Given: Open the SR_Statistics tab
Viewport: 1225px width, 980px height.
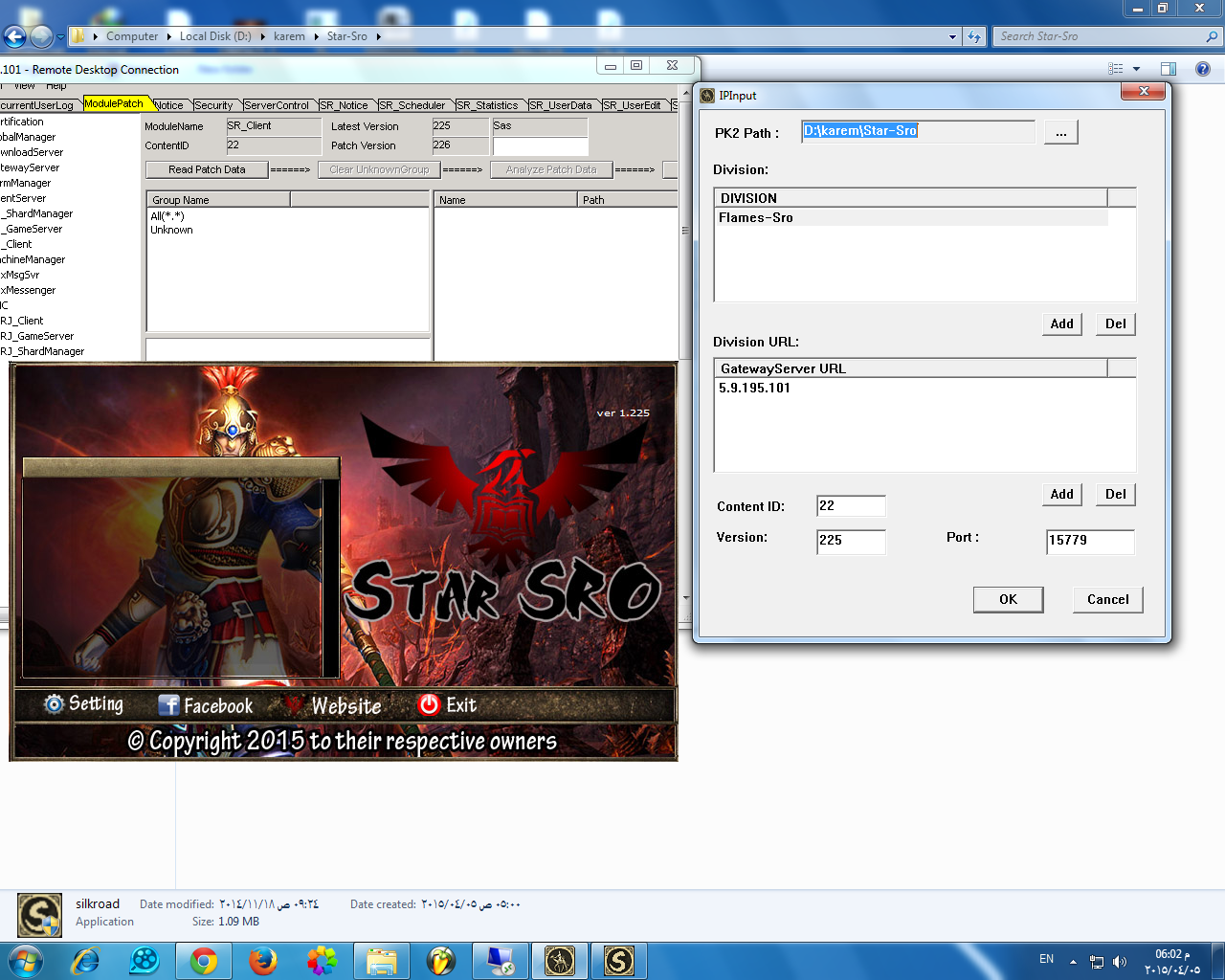Looking at the screenshot, I should click(488, 105).
